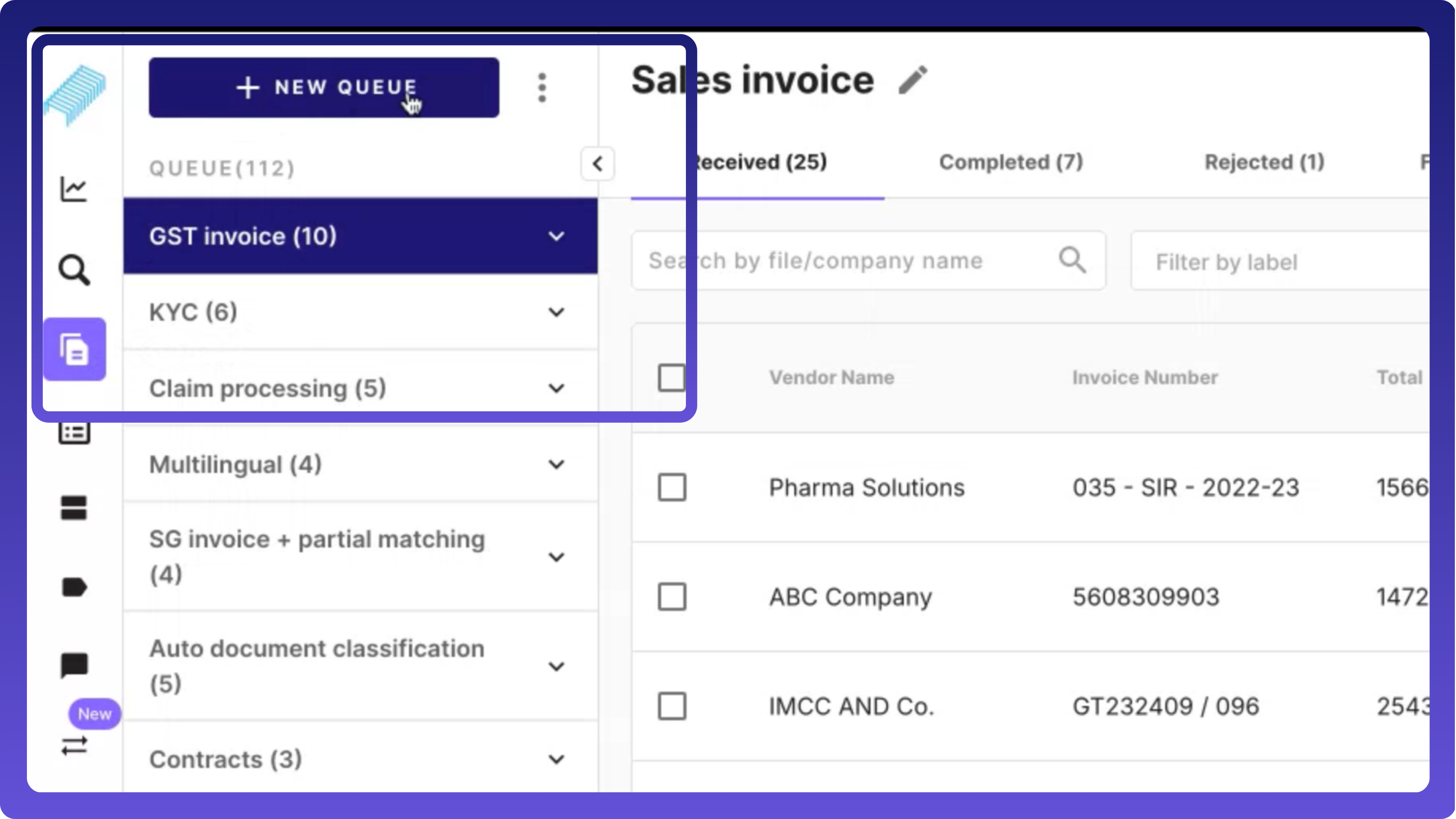Click the search magnifier sidebar icon
1456x819 pixels.
click(74, 270)
